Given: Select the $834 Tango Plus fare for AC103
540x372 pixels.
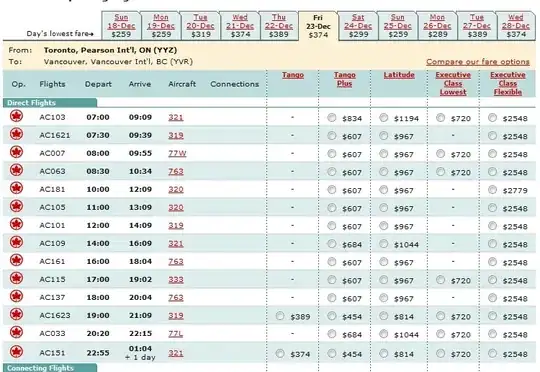Looking at the screenshot, I should (332, 118).
